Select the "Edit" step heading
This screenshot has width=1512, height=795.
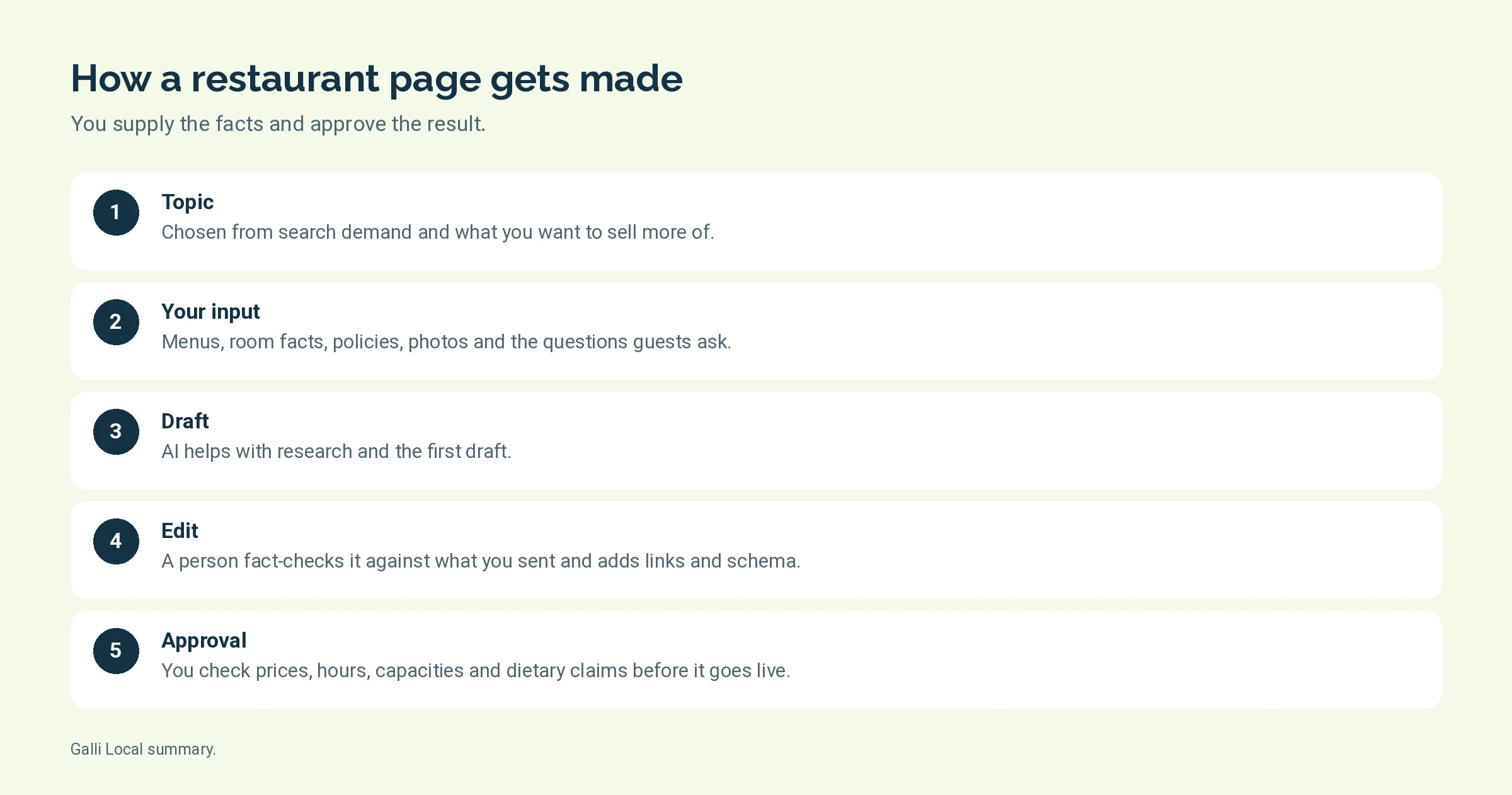point(180,531)
